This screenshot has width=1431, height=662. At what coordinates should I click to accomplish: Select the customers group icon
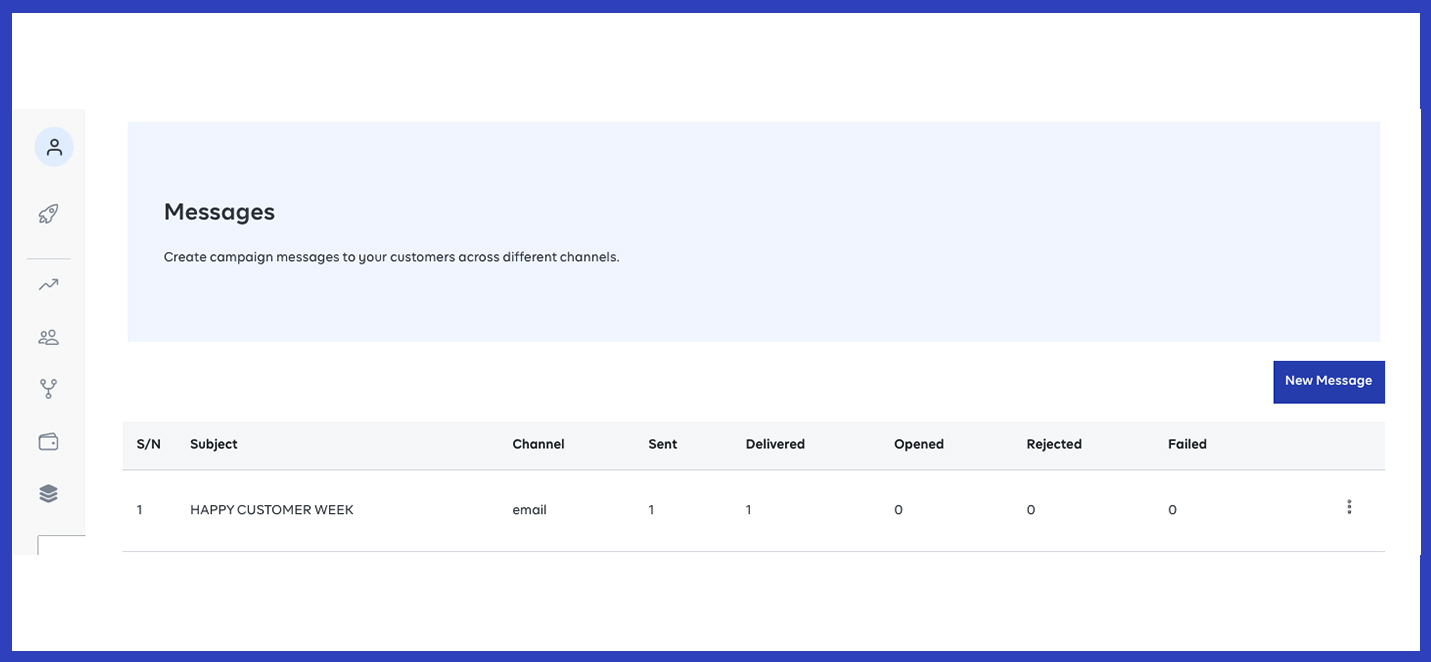click(x=49, y=338)
